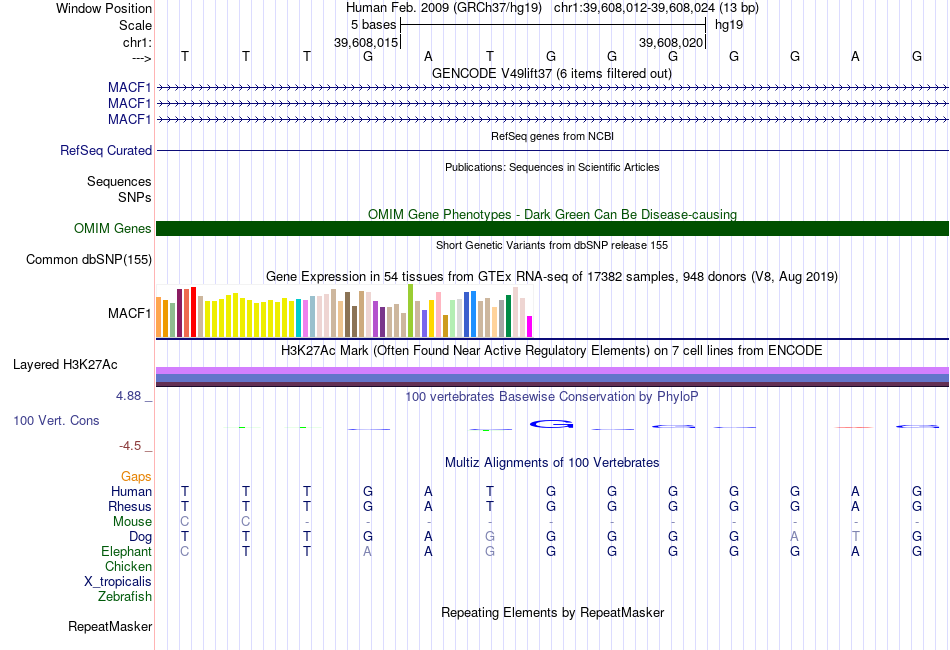Click the Layered H3K27Ac label
The width and height of the screenshot is (950, 650).
pos(65,365)
